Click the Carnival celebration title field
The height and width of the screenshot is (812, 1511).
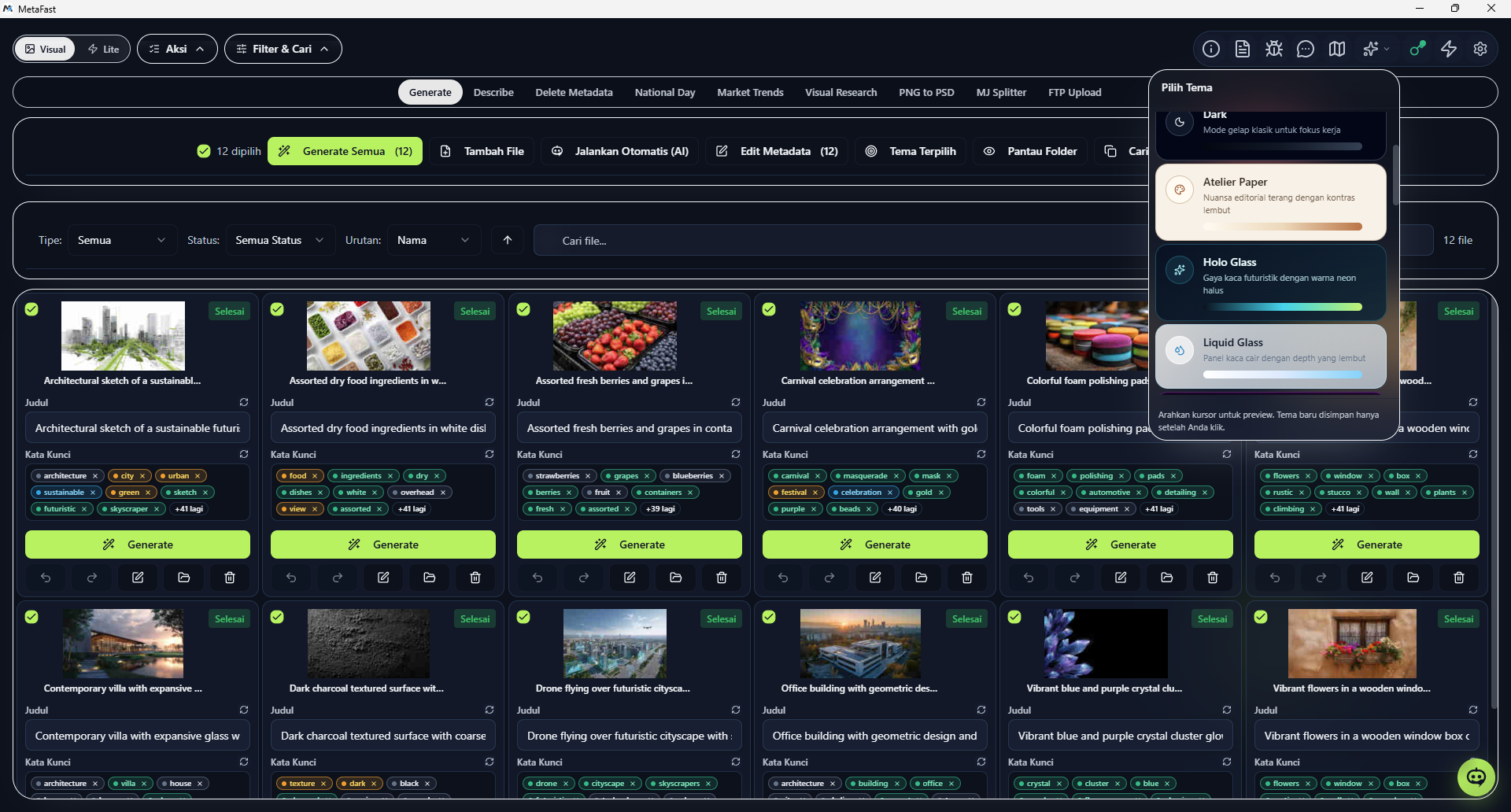[x=875, y=428]
